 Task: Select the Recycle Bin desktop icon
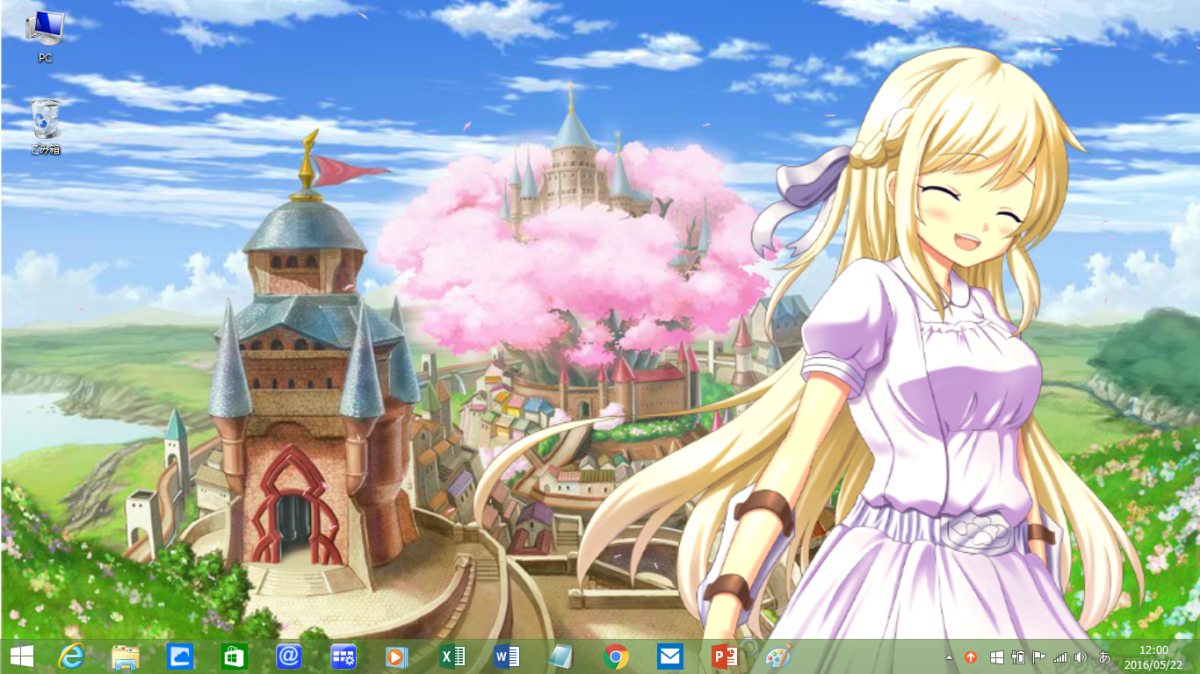(x=45, y=126)
